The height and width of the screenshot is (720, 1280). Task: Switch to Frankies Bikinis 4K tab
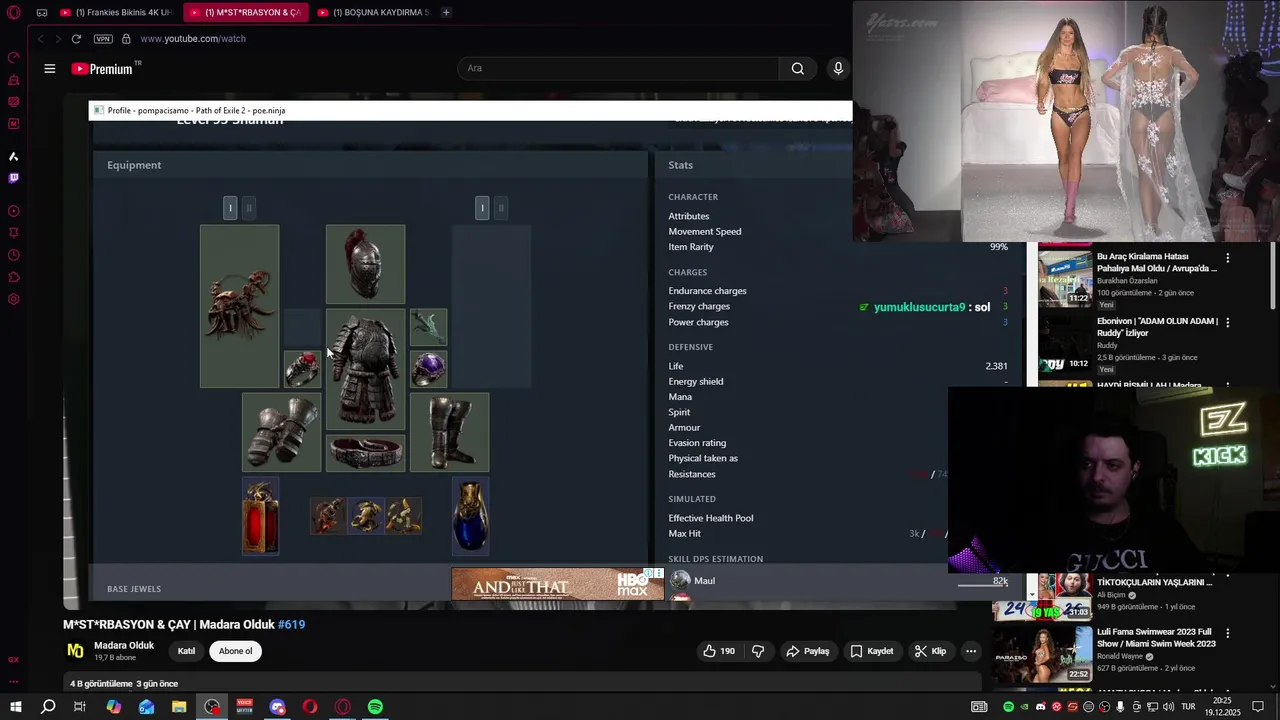click(116, 12)
